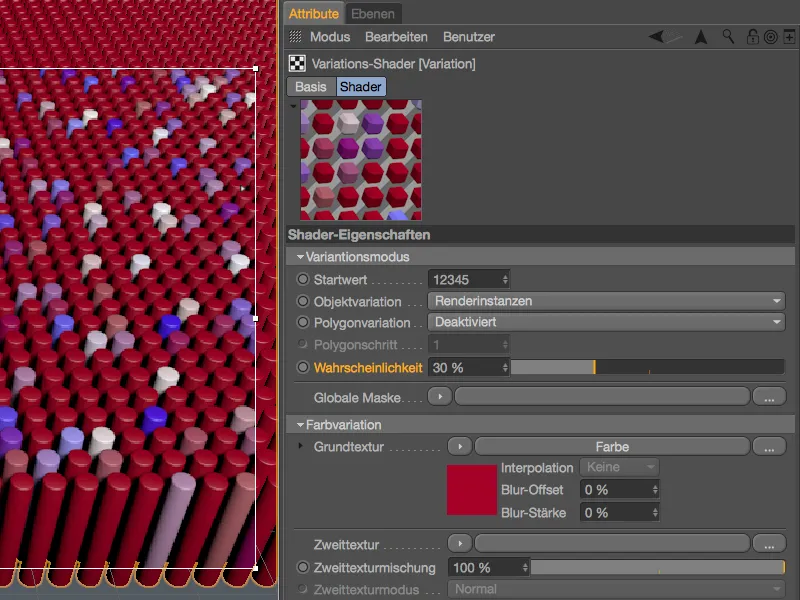Click the magnifier search icon
Viewport: 800px width, 600px height.
[728, 37]
